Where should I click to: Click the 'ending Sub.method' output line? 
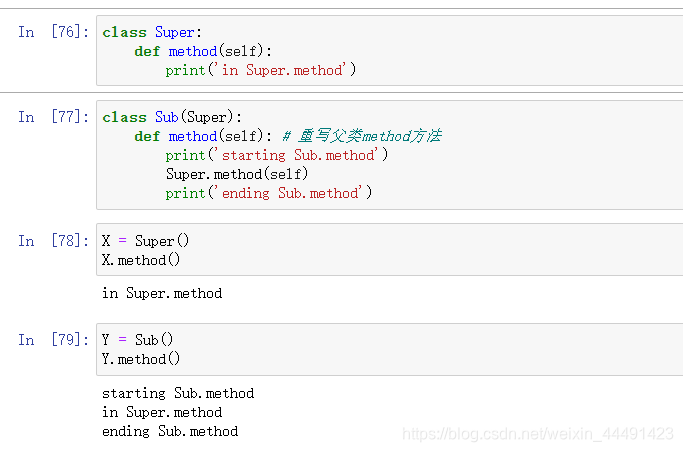click(170, 431)
